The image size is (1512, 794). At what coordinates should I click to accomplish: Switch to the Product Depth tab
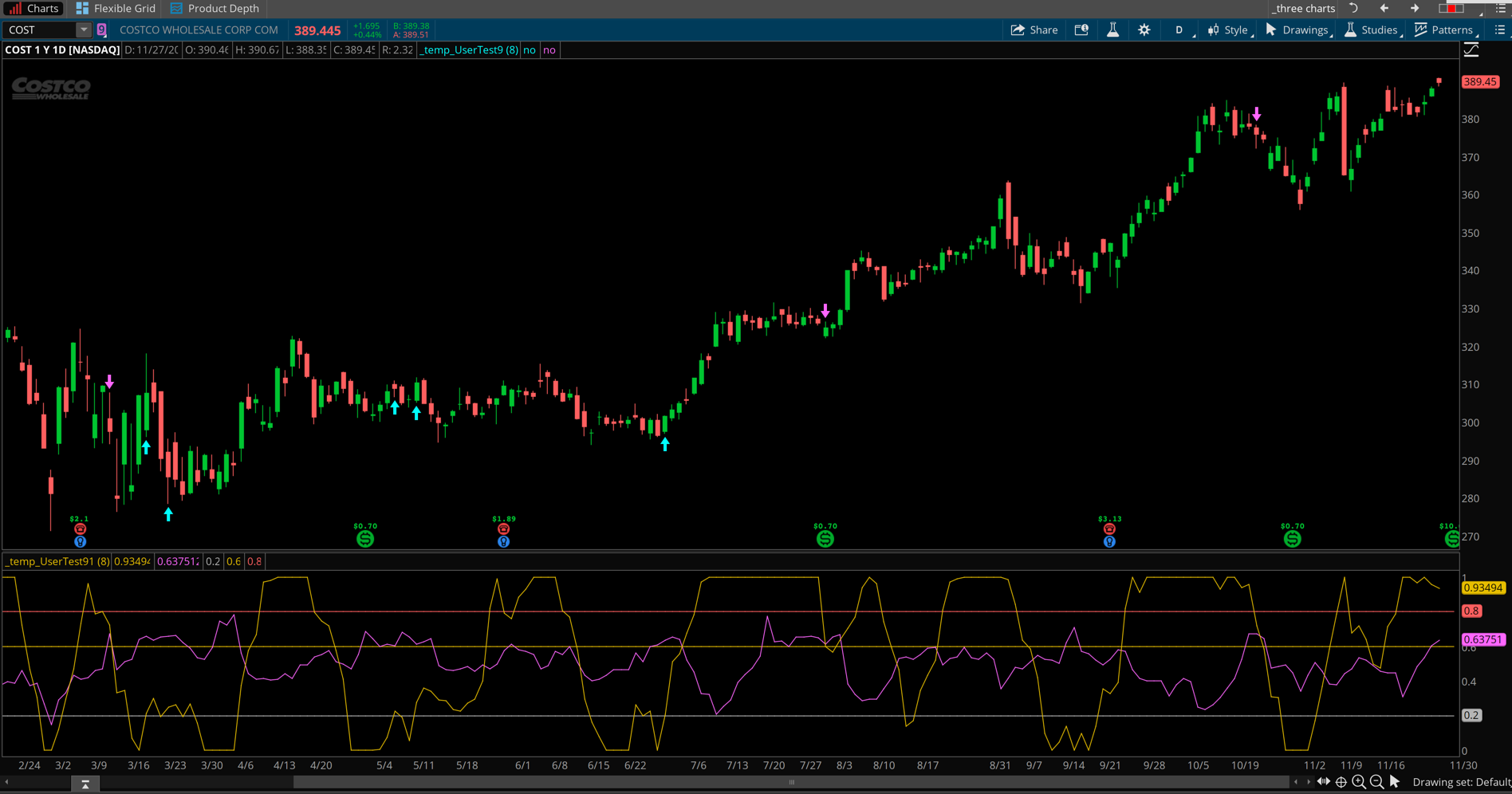pos(215,8)
